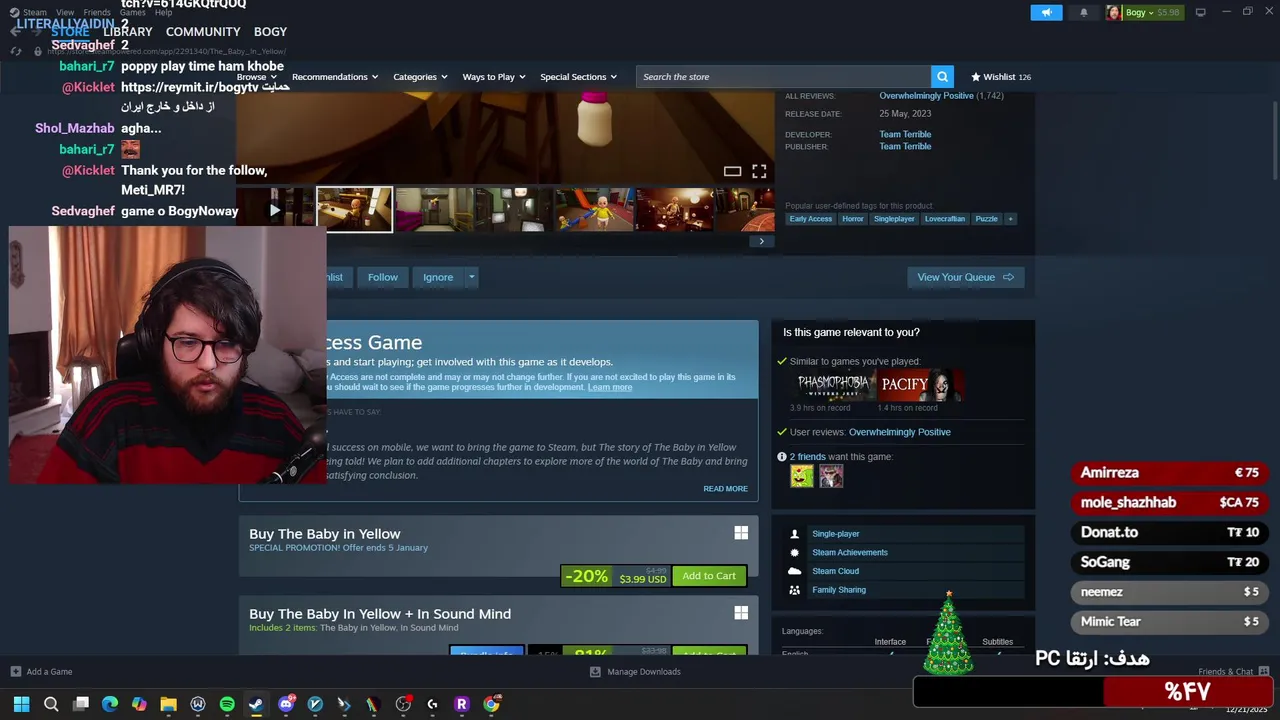The height and width of the screenshot is (720, 1280).
Task: Click the Pacify game capsule
Action: point(920,385)
